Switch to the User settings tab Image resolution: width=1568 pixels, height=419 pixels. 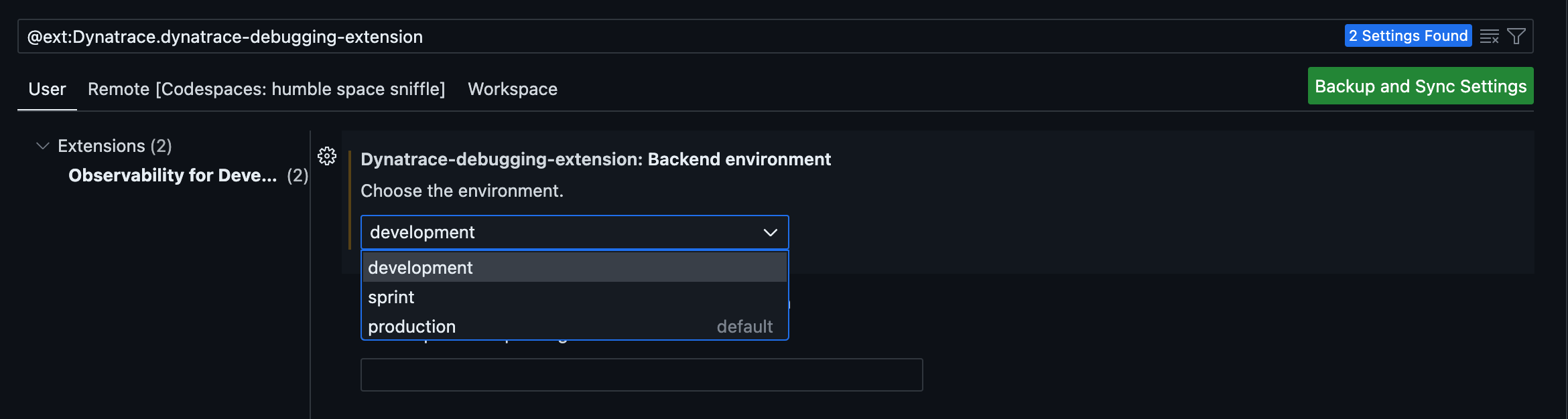point(47,89)
